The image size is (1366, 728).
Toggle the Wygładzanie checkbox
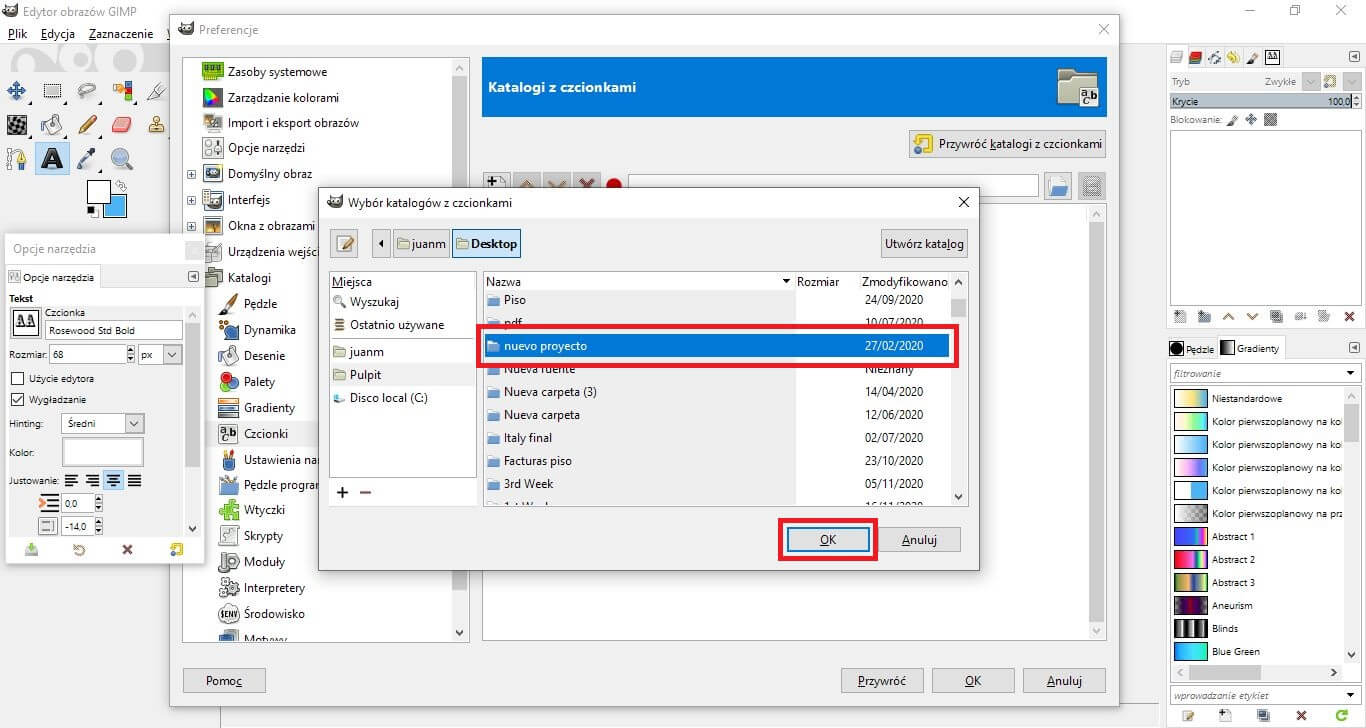tap(17, 399)
